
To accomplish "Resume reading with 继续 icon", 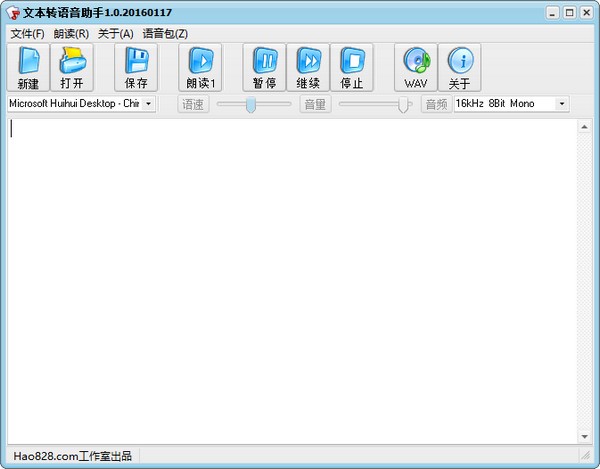I will click(x=308, y=67).
